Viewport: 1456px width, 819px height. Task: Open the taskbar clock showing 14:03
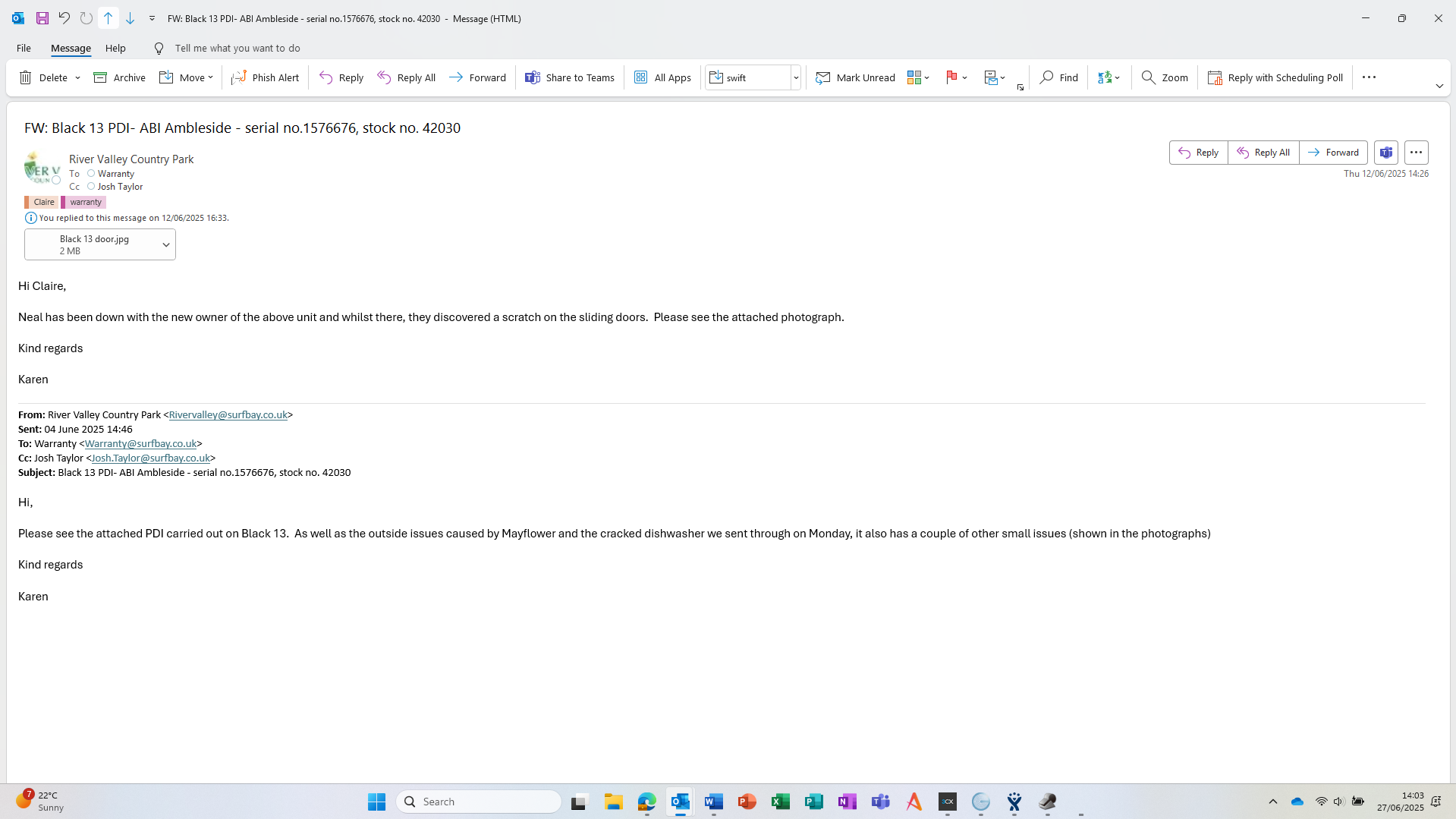point(1401,802)
